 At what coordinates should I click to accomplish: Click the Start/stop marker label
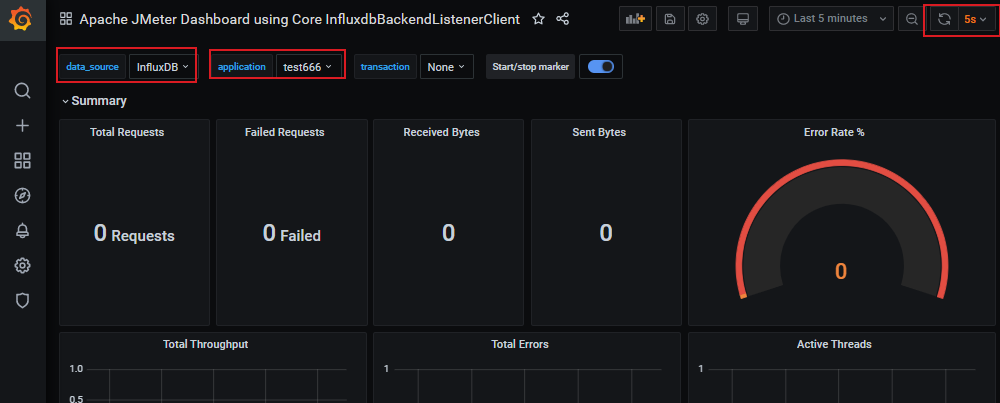[531, 66]
